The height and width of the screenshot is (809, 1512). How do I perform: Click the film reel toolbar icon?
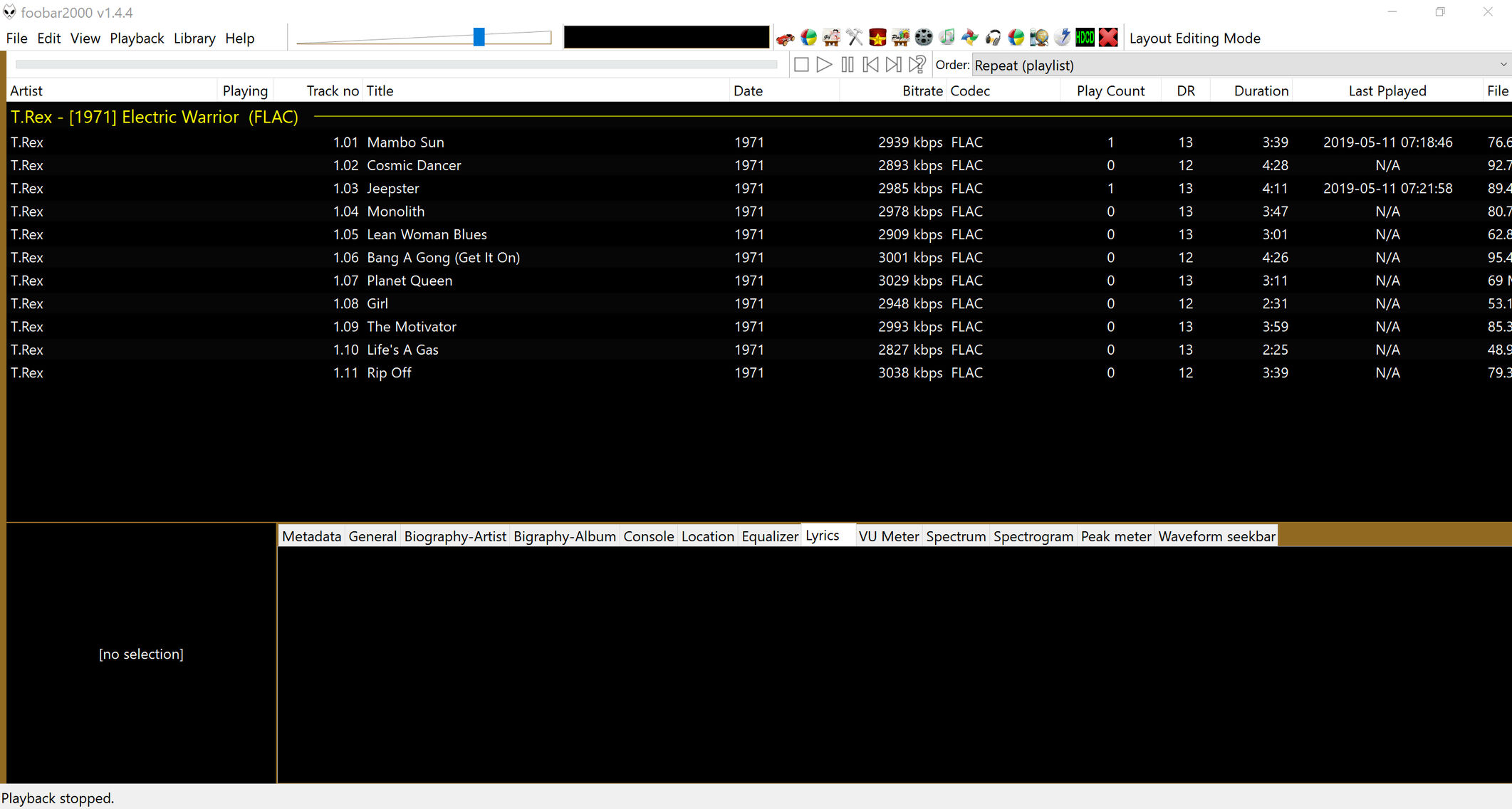pyautogui.click(x=924, y=38)
